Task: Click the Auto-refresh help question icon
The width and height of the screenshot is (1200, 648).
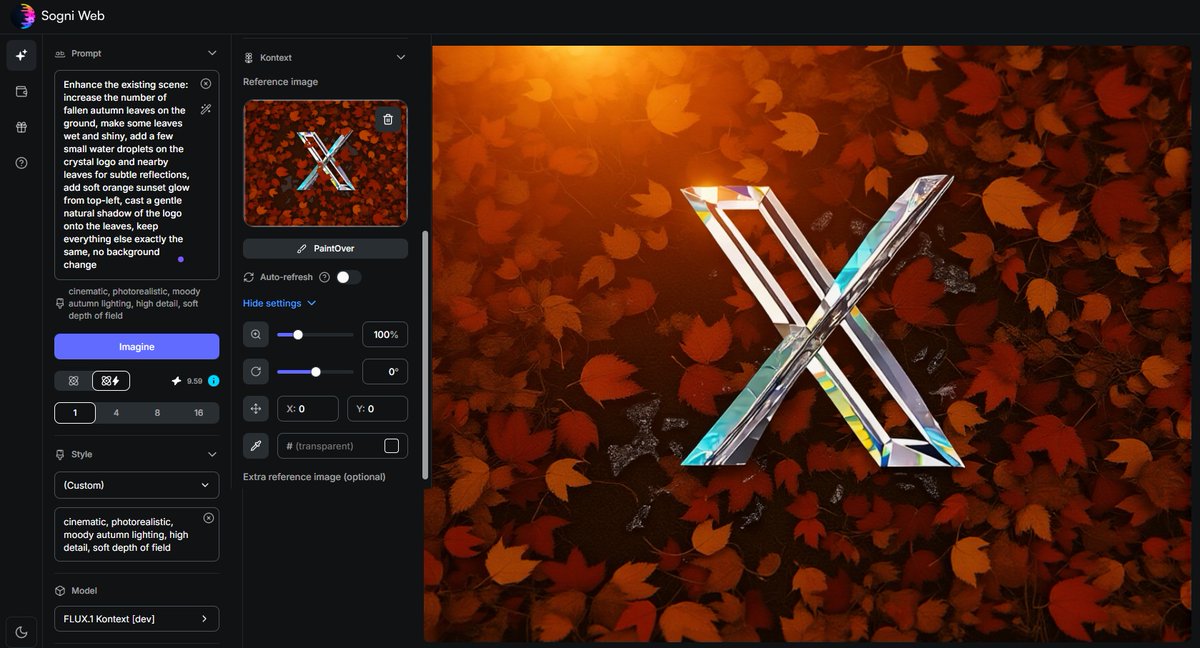Action: point(324,277)
